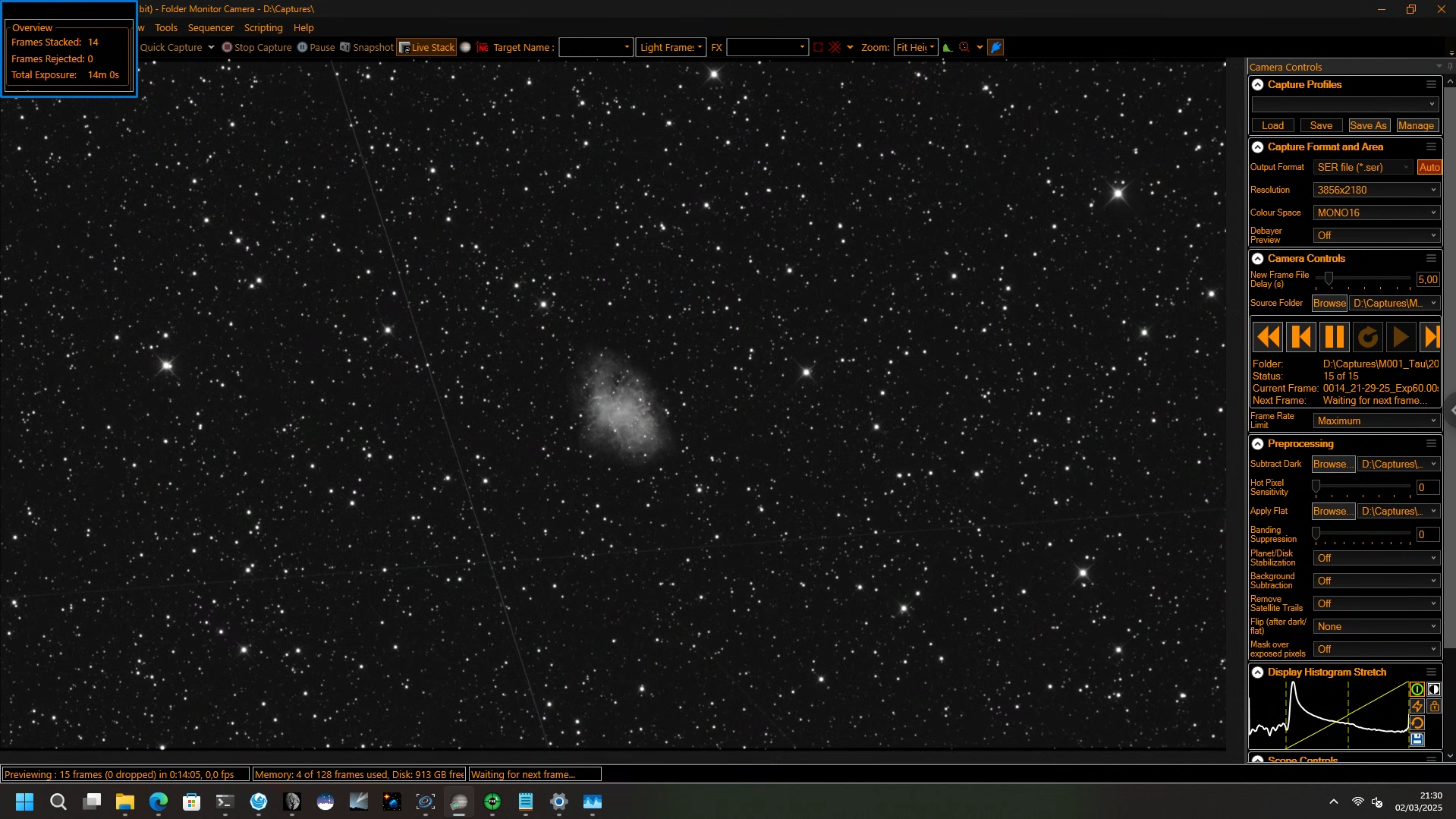
Task: Click the histogram reset circular arrow icon
Action: 1417,723
